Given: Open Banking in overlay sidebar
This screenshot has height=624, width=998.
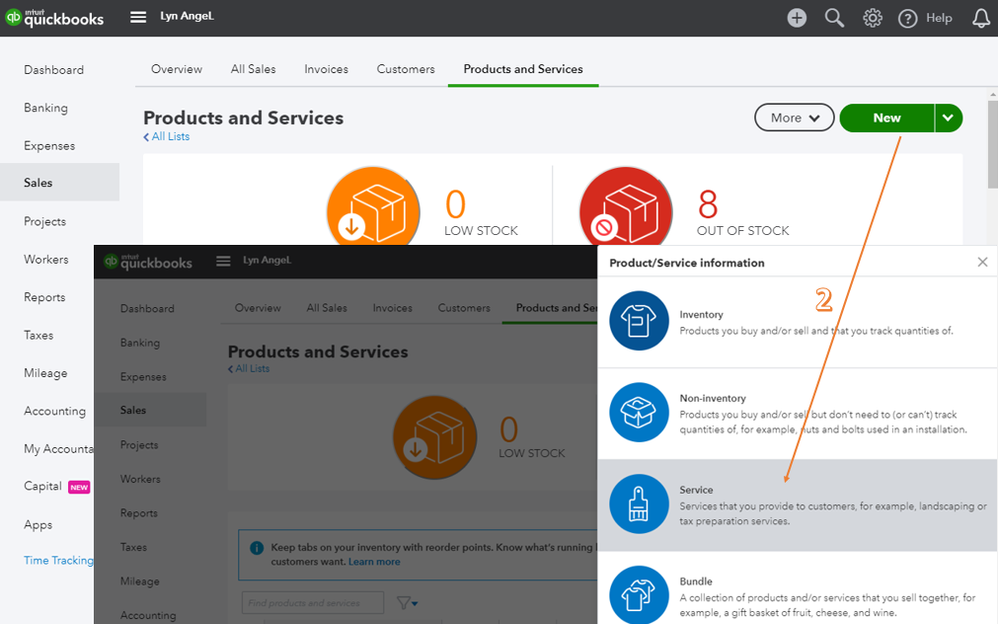Looking at the screenshot, I should (140, 343).
